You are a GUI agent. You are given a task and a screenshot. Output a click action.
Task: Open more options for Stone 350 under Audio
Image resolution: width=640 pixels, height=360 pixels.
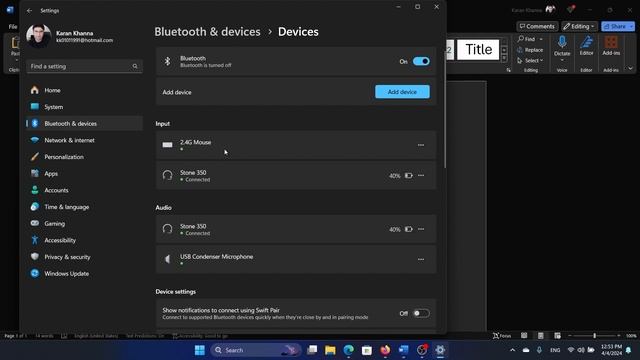(x=421, y=229)
